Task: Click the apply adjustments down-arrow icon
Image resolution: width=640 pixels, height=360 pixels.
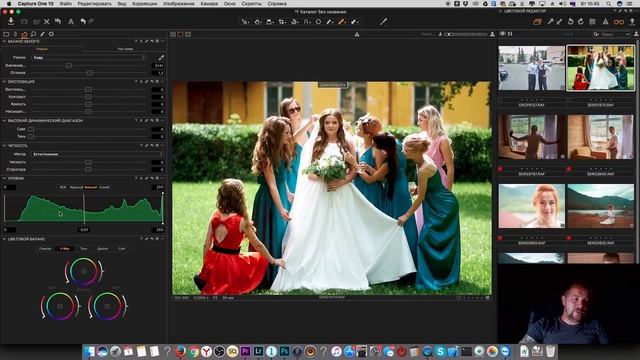Action: click(559, 22)
